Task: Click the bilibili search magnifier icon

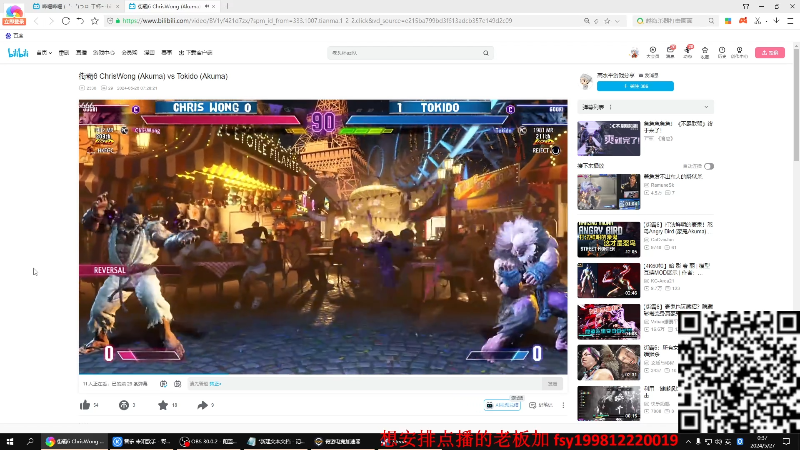Action: [x=486, y=53]
